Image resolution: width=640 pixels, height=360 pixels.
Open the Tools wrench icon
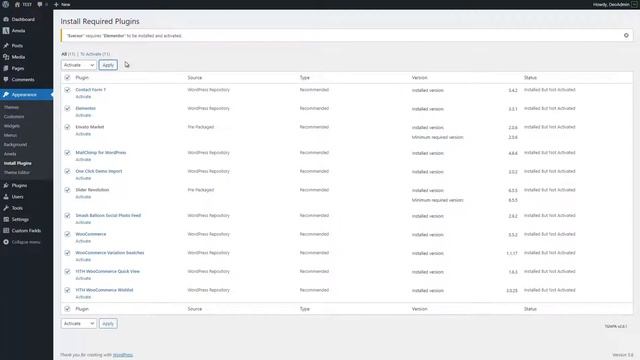click(6, 208)
